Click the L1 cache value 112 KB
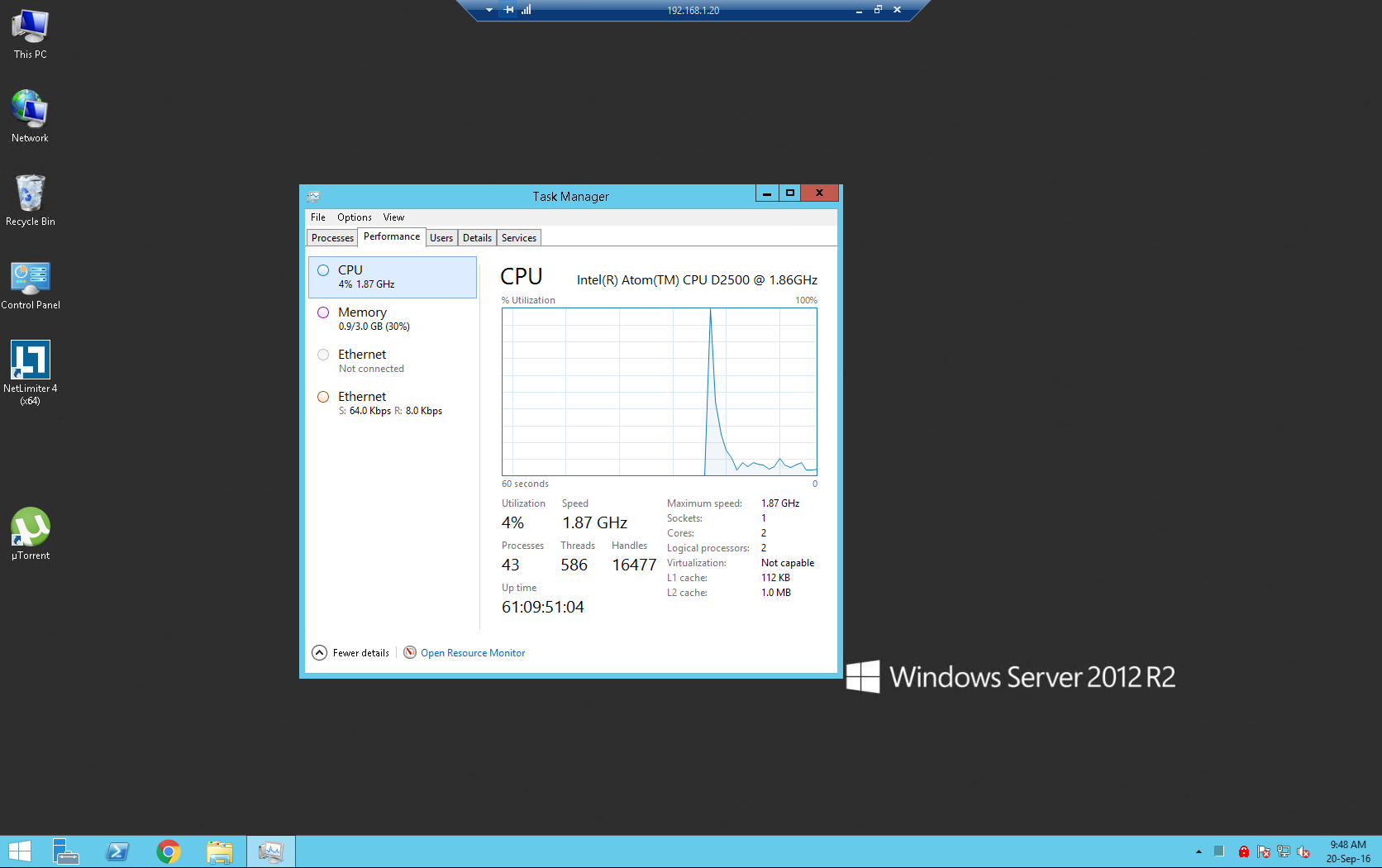 [775, 578]
